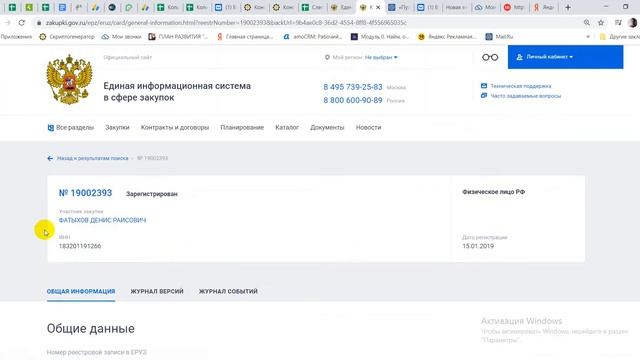
Task: Switch to the ЖУРНАЛ СОБЫТИЙ tab
Action: coord(228,291)
